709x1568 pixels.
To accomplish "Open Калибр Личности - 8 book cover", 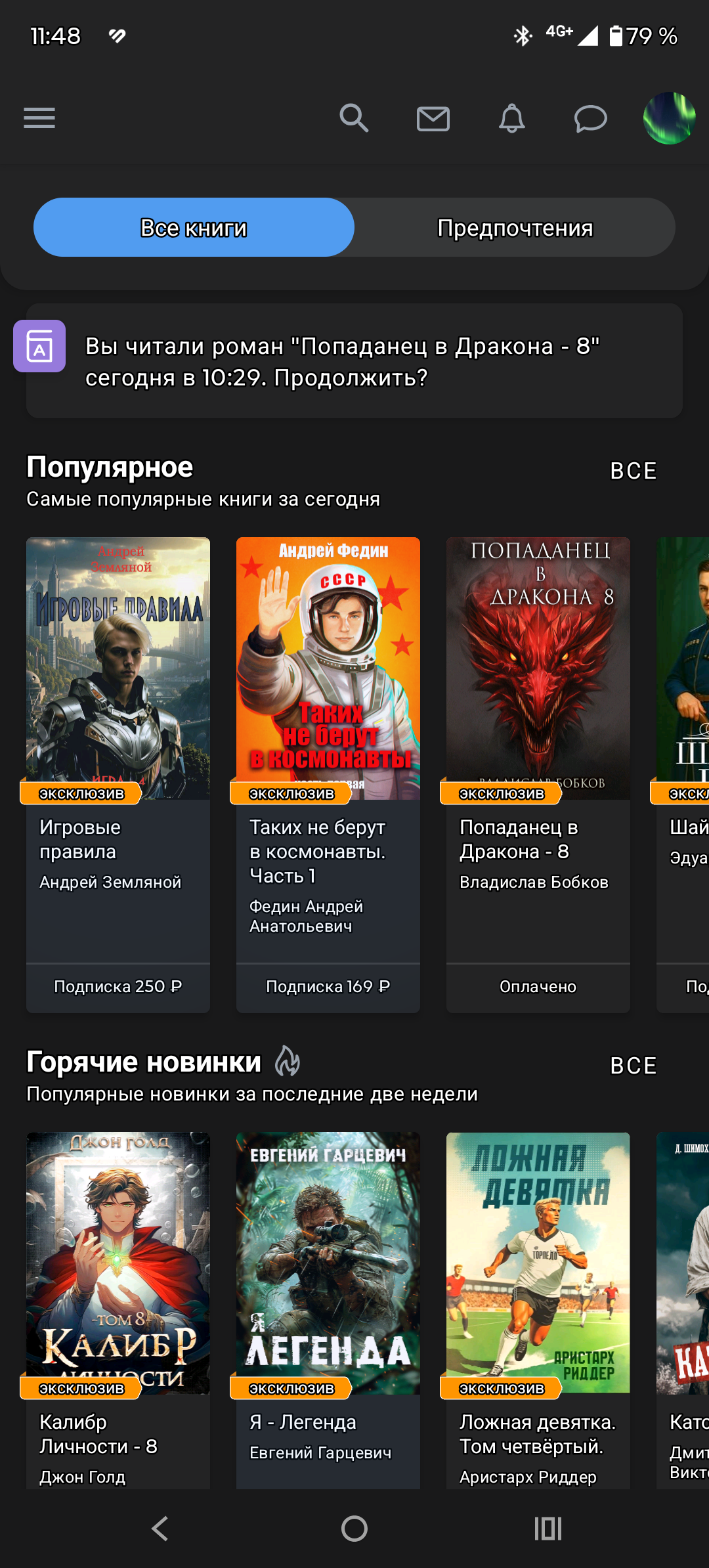I will (x=118, y=1254).
